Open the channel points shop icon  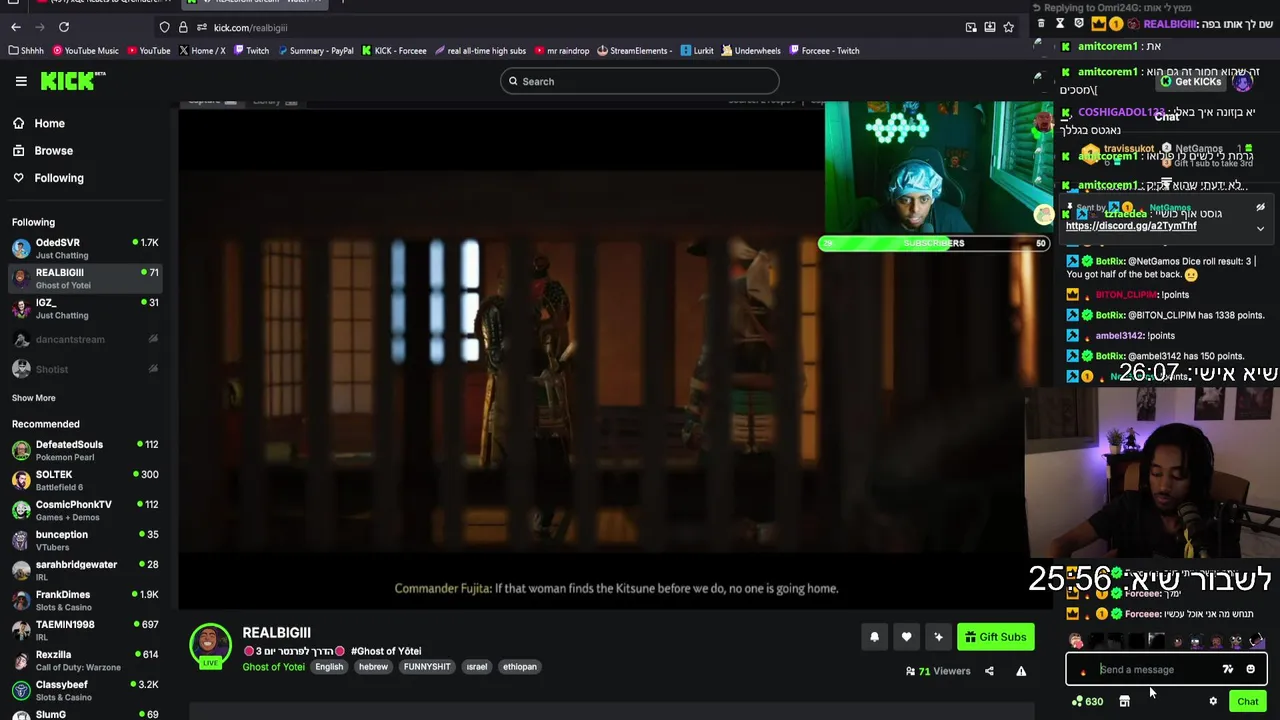1124,701
